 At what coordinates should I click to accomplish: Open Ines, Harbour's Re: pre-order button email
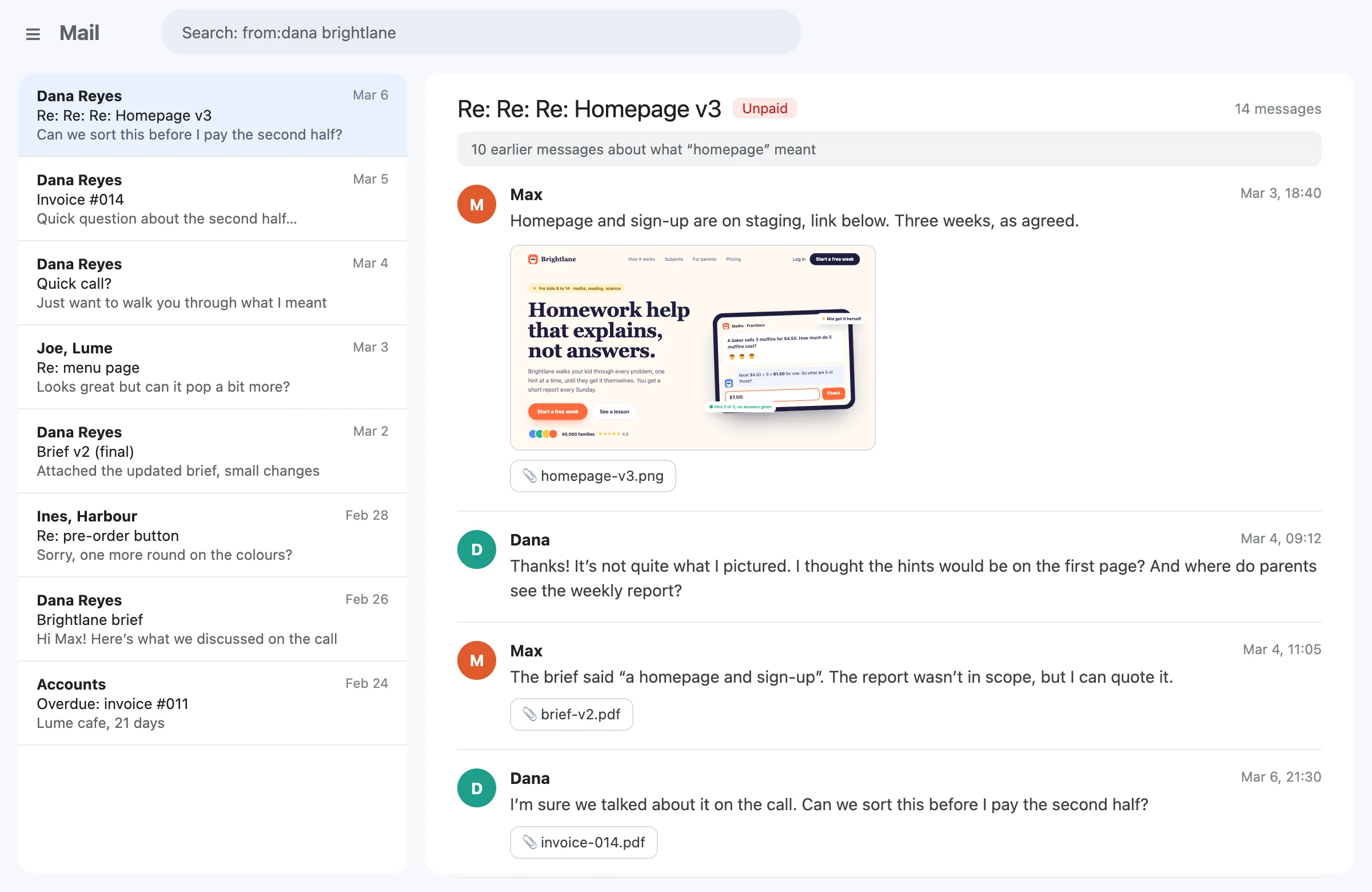(213, 536)
